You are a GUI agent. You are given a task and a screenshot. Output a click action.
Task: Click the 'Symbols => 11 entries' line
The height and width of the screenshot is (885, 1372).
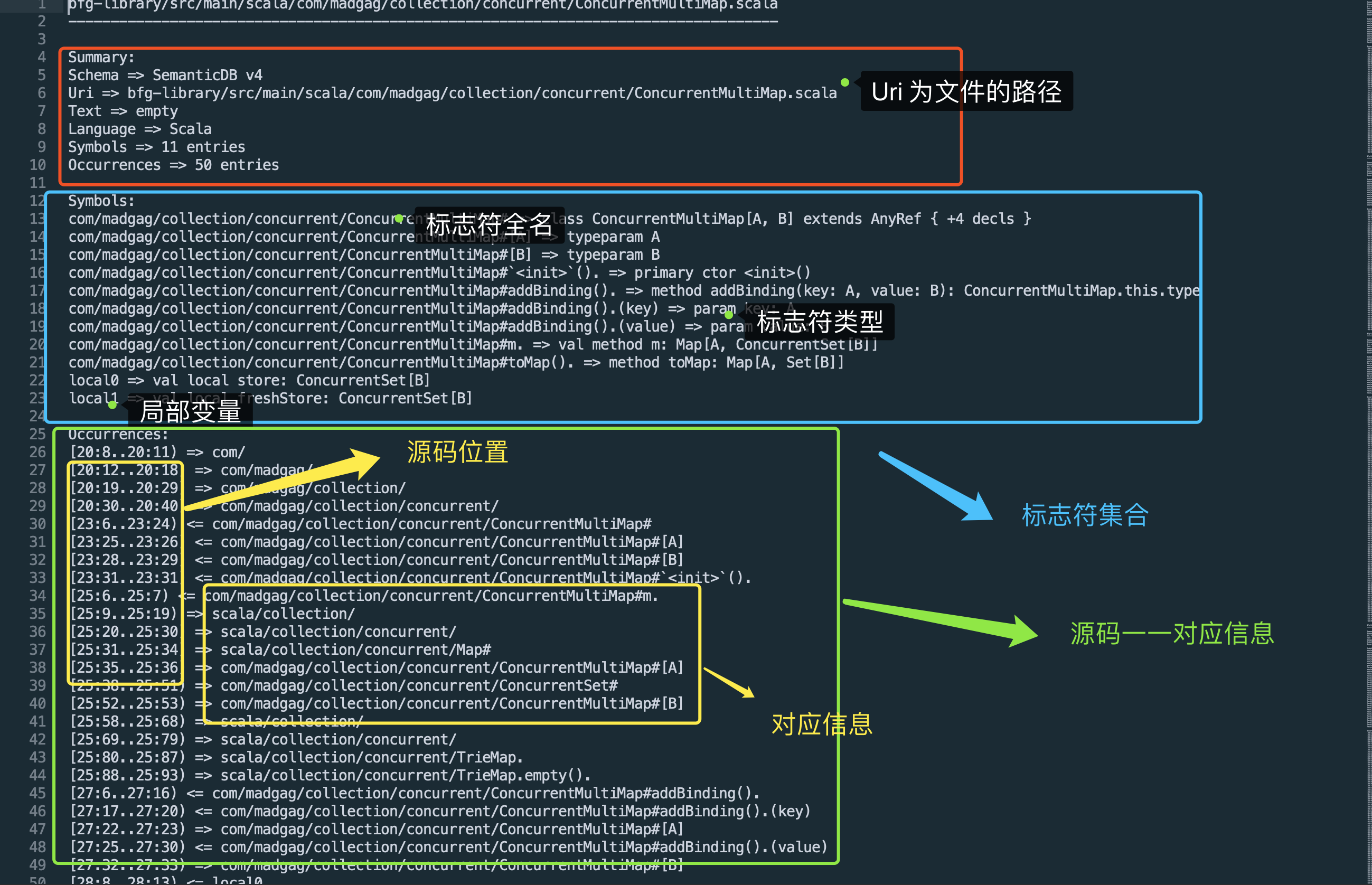click(156, 147)
